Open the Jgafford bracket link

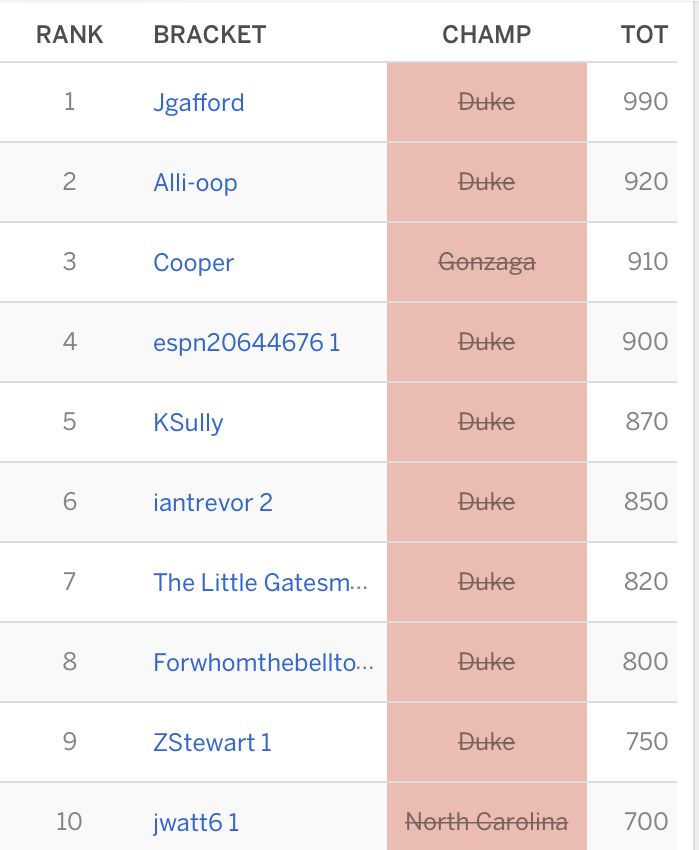click(198, 102)
